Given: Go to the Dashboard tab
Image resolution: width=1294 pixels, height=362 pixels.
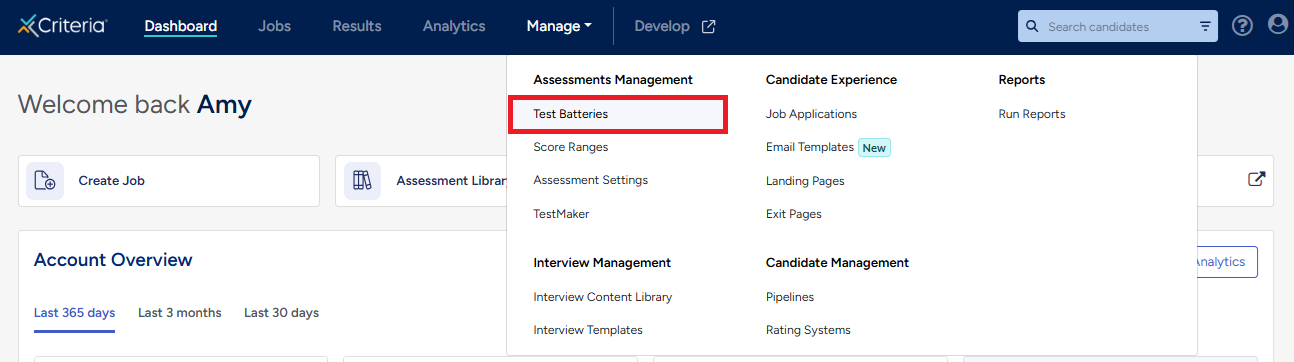Looking at the screenshot, I should click(x=180, y=27).
